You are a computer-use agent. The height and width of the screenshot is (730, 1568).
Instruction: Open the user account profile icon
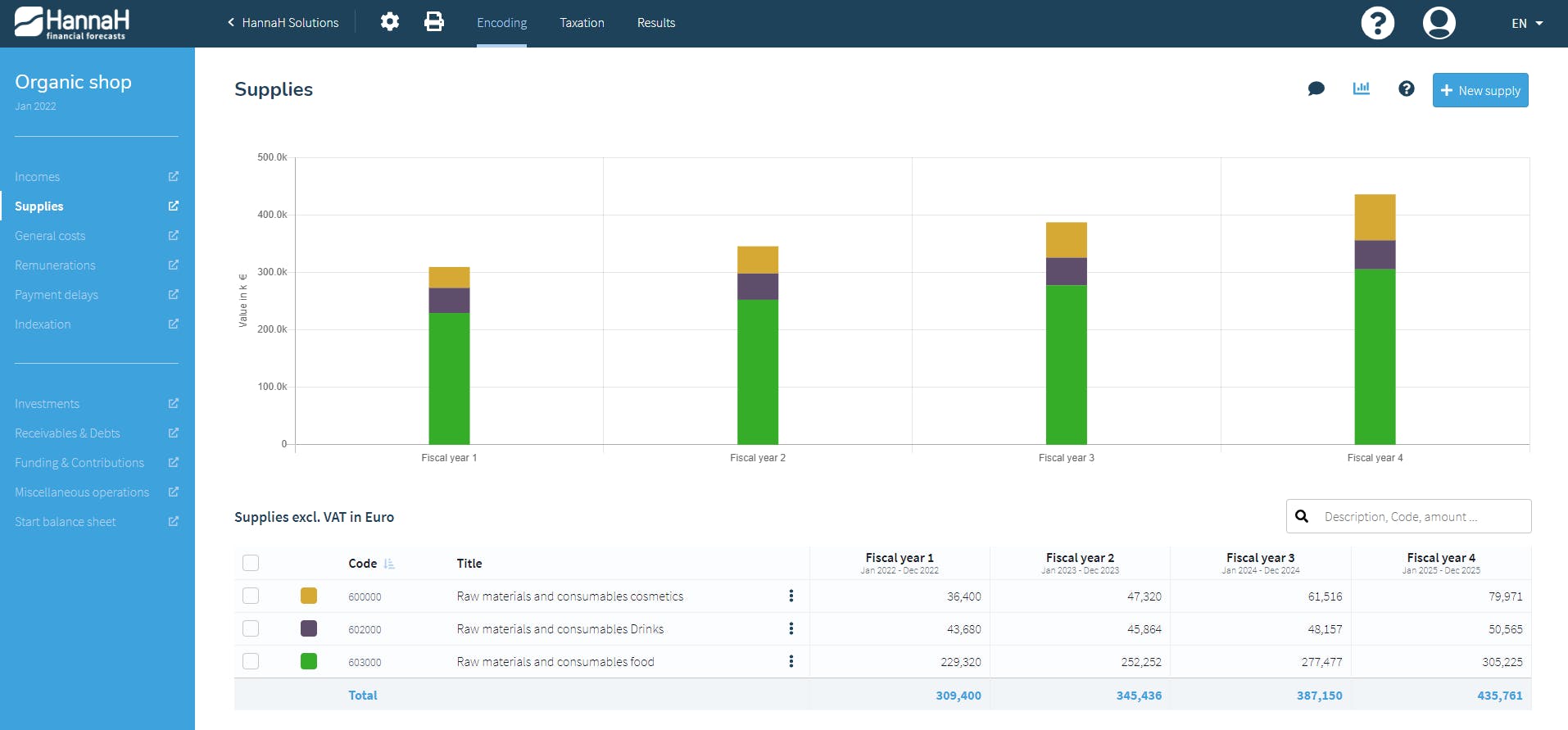point(1439,23)
